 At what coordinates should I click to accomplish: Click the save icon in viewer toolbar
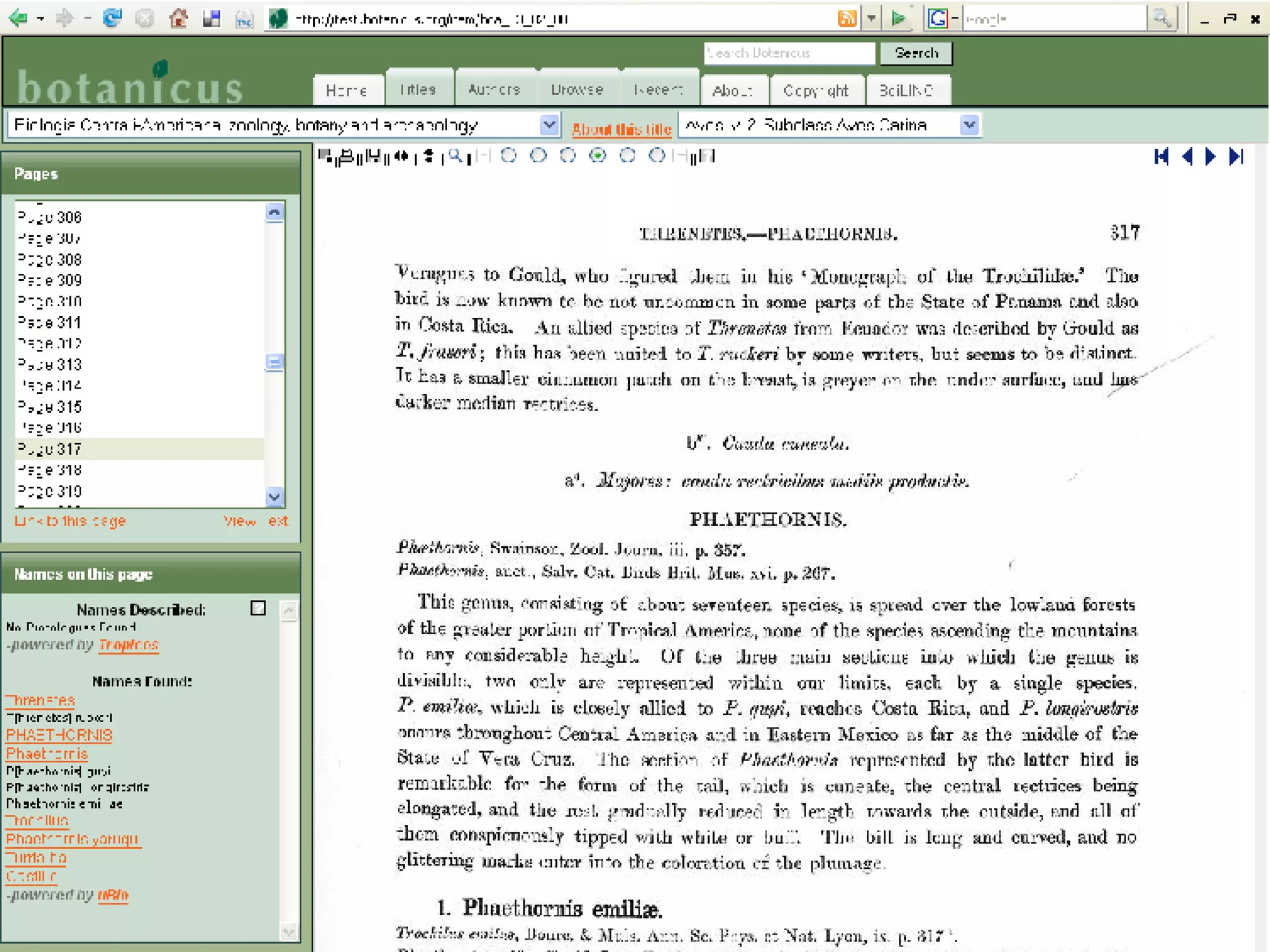373,156
